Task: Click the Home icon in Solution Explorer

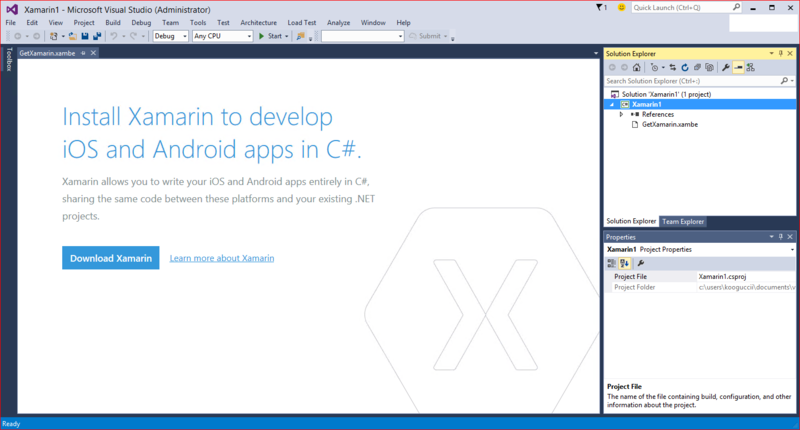Action: [637, 67]
